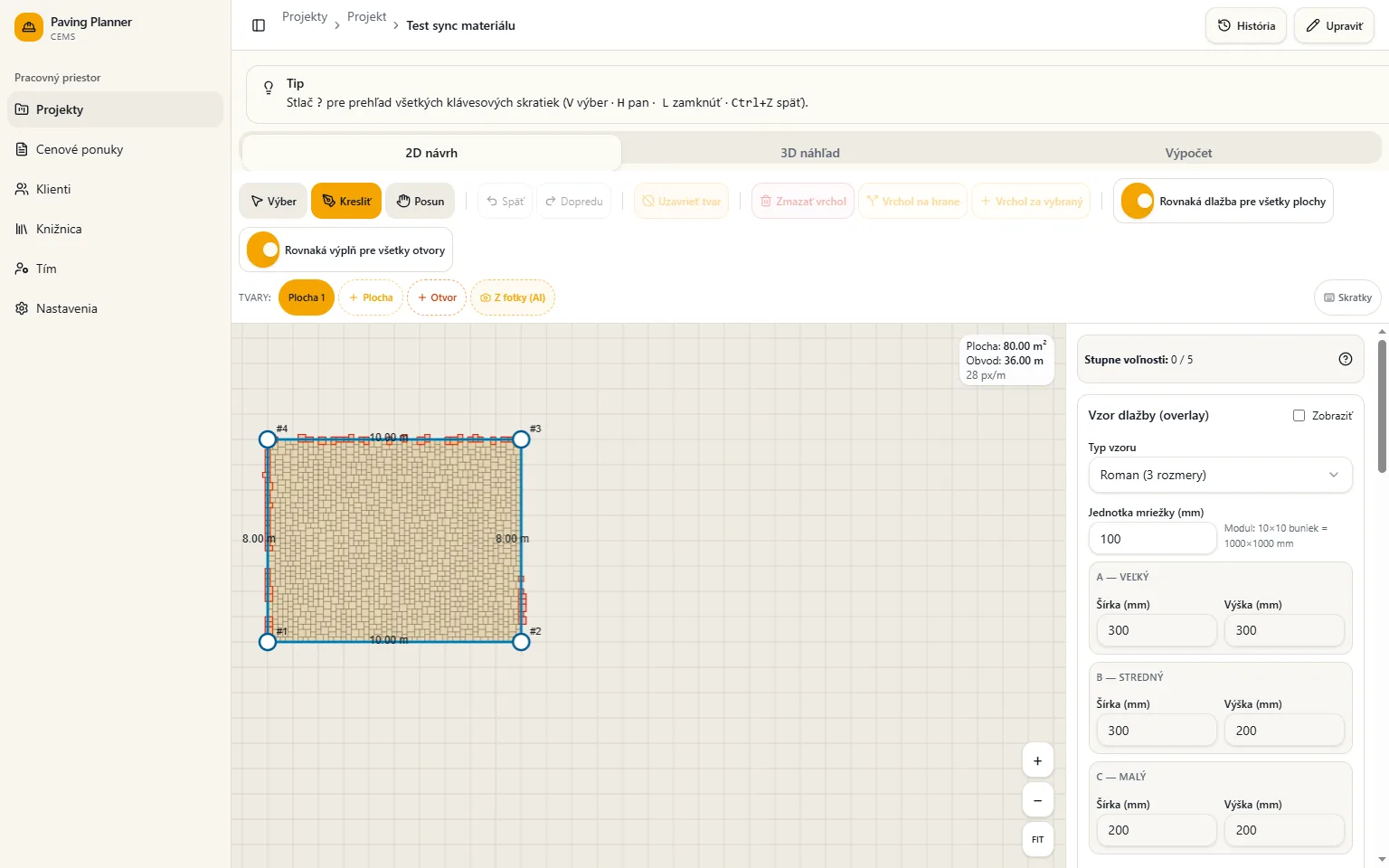Click the Projekt breadcrumb link
The width and height of the screenshot is (1389, 868).
coord(366,16)
